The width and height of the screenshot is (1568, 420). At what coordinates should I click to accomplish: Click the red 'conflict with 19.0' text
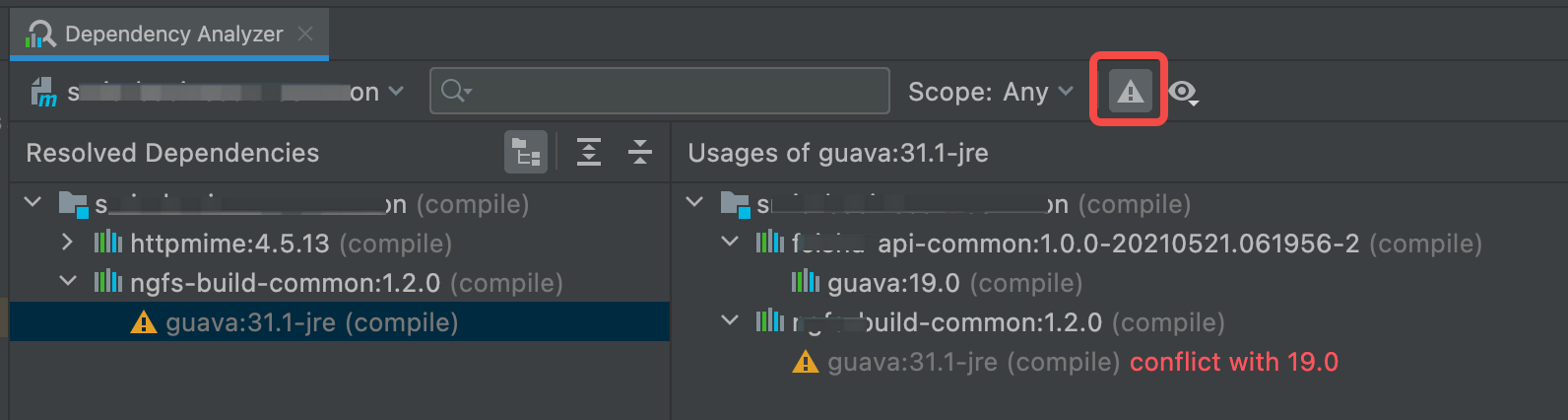coord(1233,362)
